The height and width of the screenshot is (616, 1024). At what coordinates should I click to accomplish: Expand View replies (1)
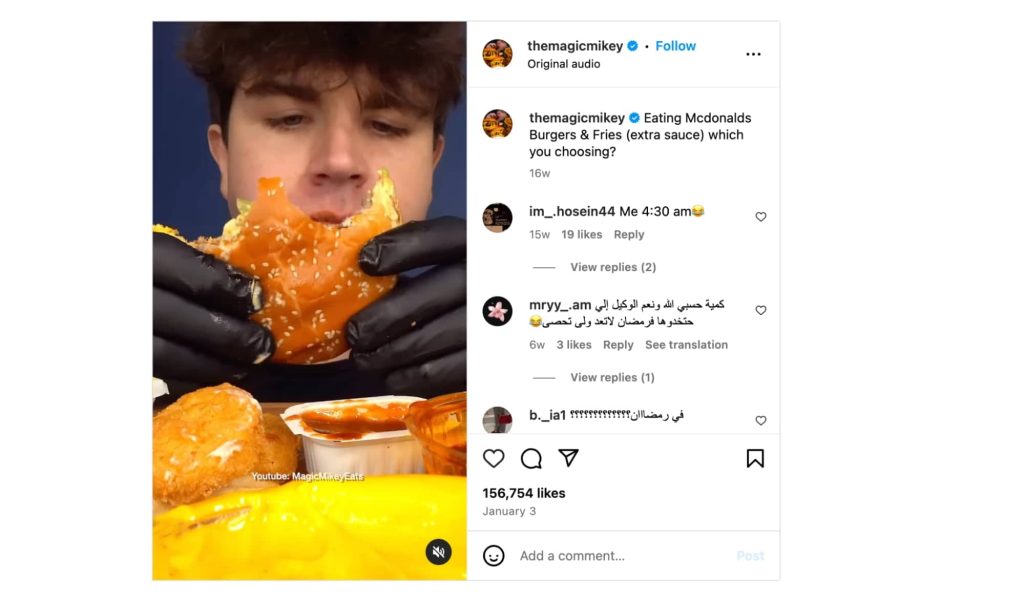(x=612, y=378)
